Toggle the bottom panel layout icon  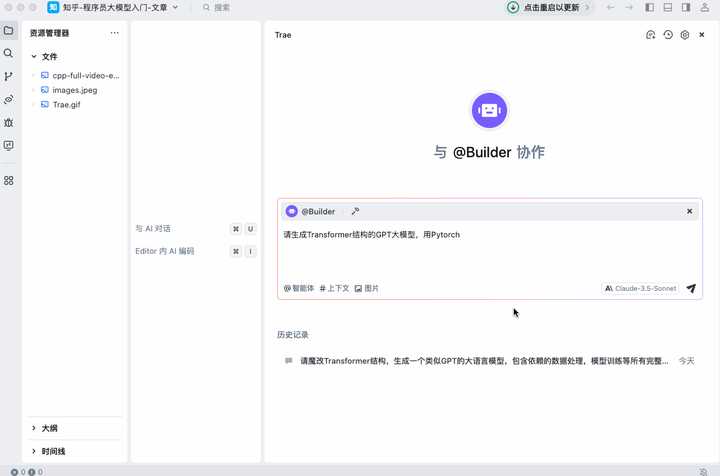click(x=668, y=7)
